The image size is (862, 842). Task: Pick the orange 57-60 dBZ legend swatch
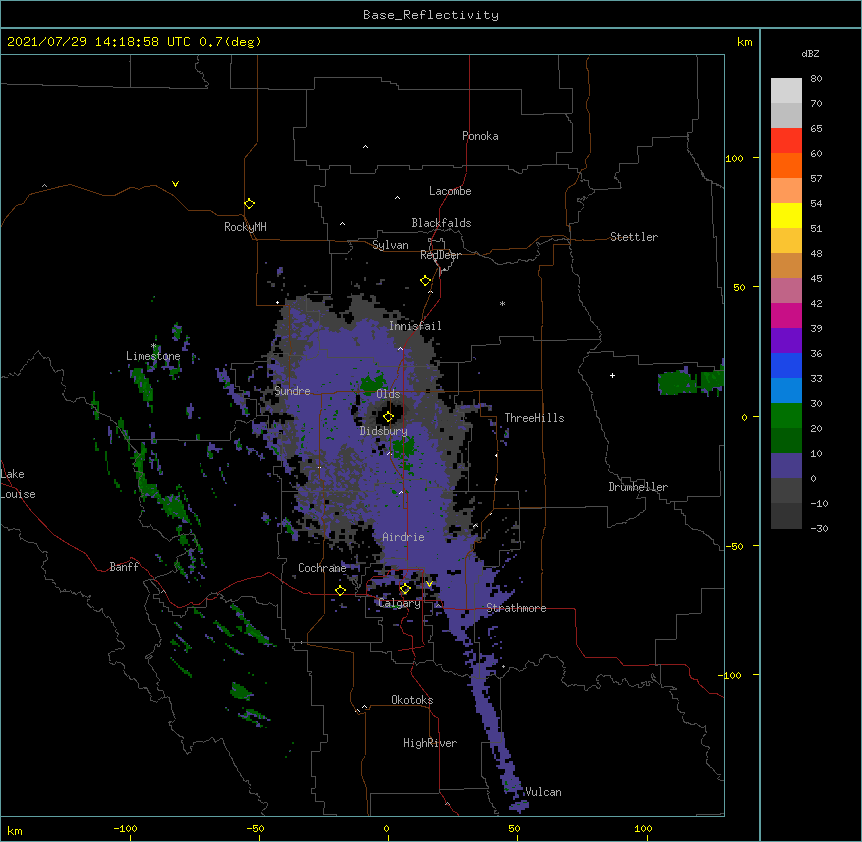coord(786,165)
